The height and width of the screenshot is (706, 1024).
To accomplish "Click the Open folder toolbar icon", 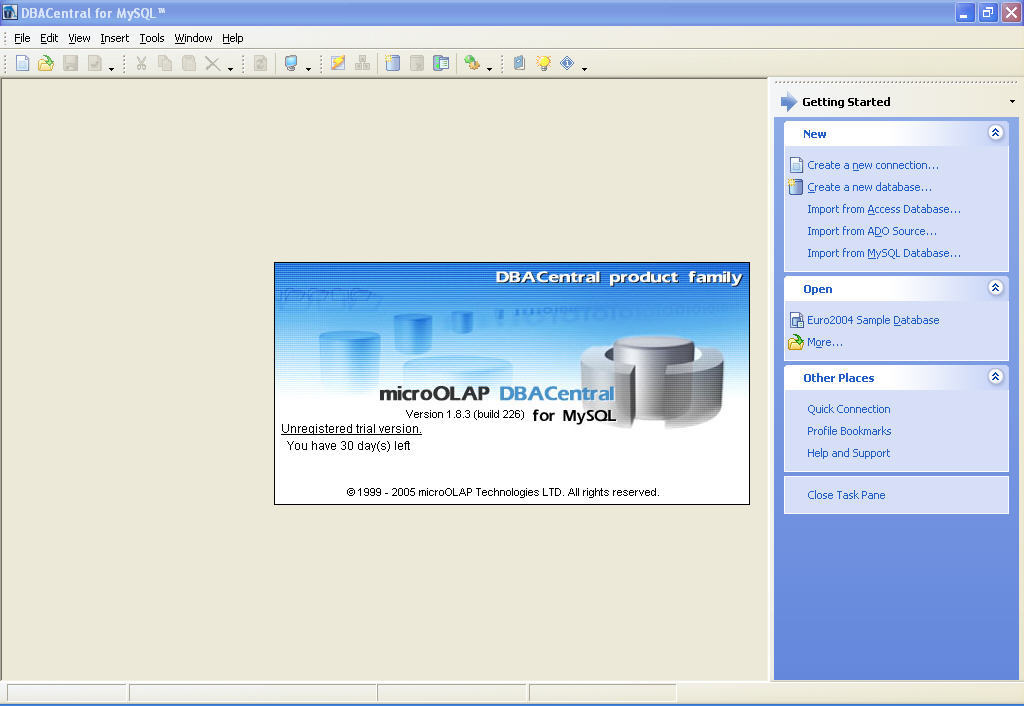I will pyautogui.click(x=46, y=63).
